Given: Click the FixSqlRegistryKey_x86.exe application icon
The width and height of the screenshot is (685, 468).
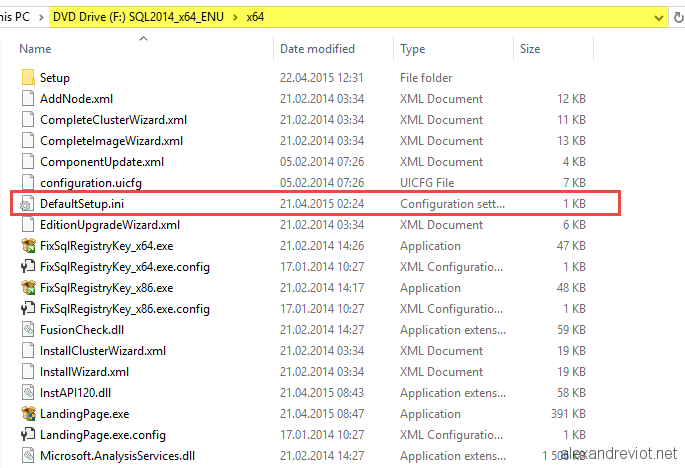Looking at the screenshot, I should coord(28,287).
